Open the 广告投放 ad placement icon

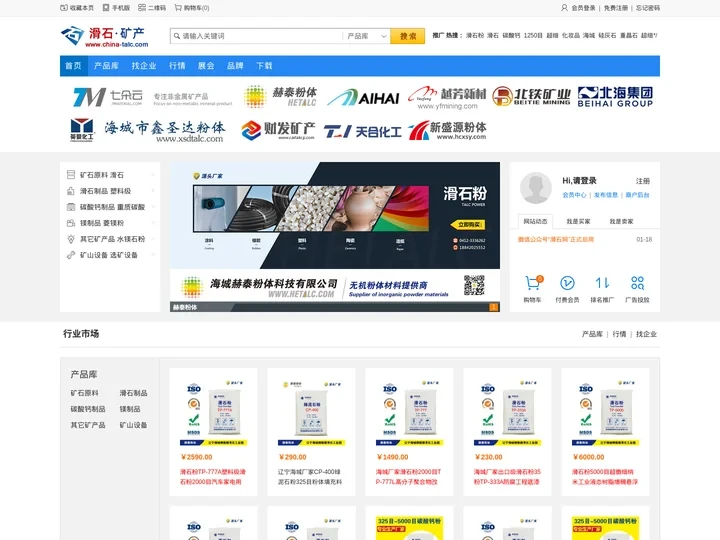click(x=637, y=283)
